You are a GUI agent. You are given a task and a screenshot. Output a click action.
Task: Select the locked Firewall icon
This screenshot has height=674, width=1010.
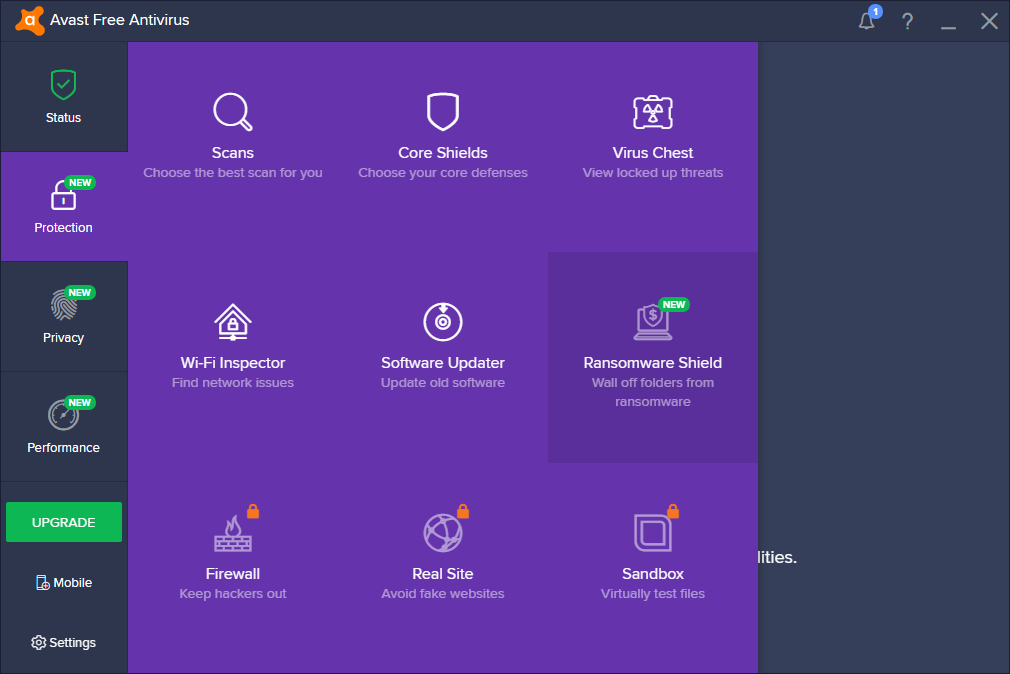click(233, 534)
